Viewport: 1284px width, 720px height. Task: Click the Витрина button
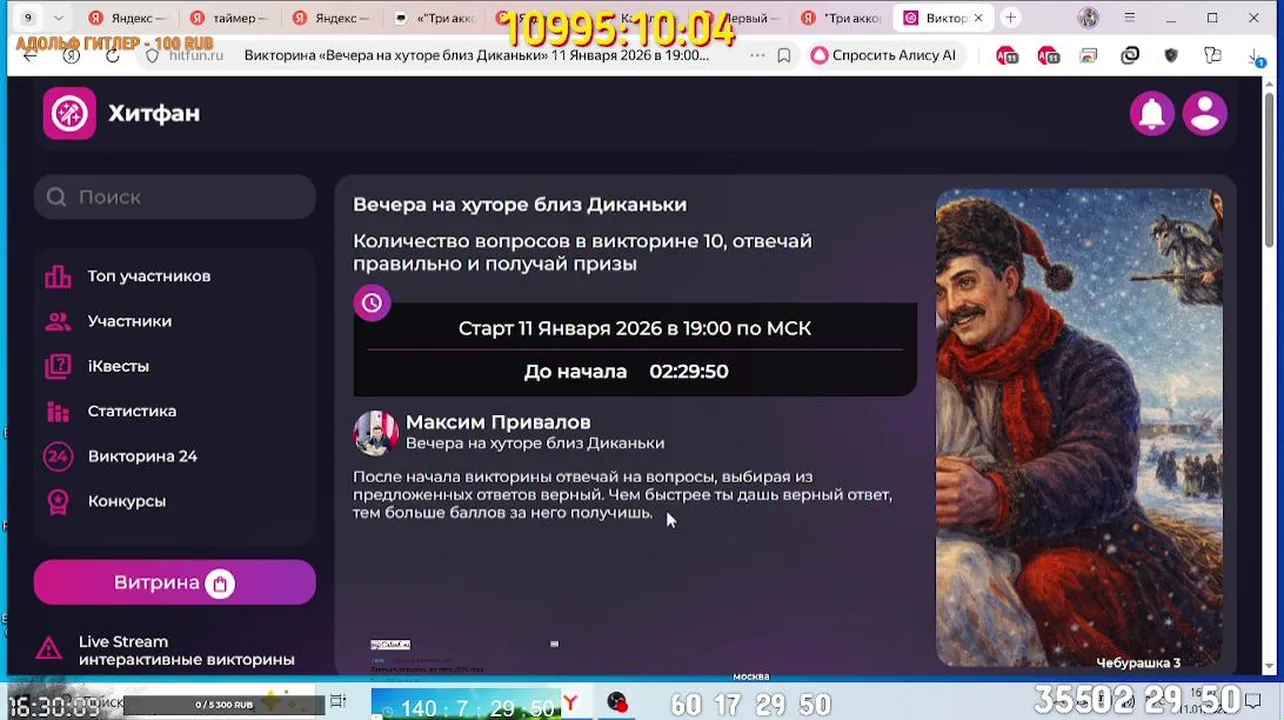coord(175,582)
